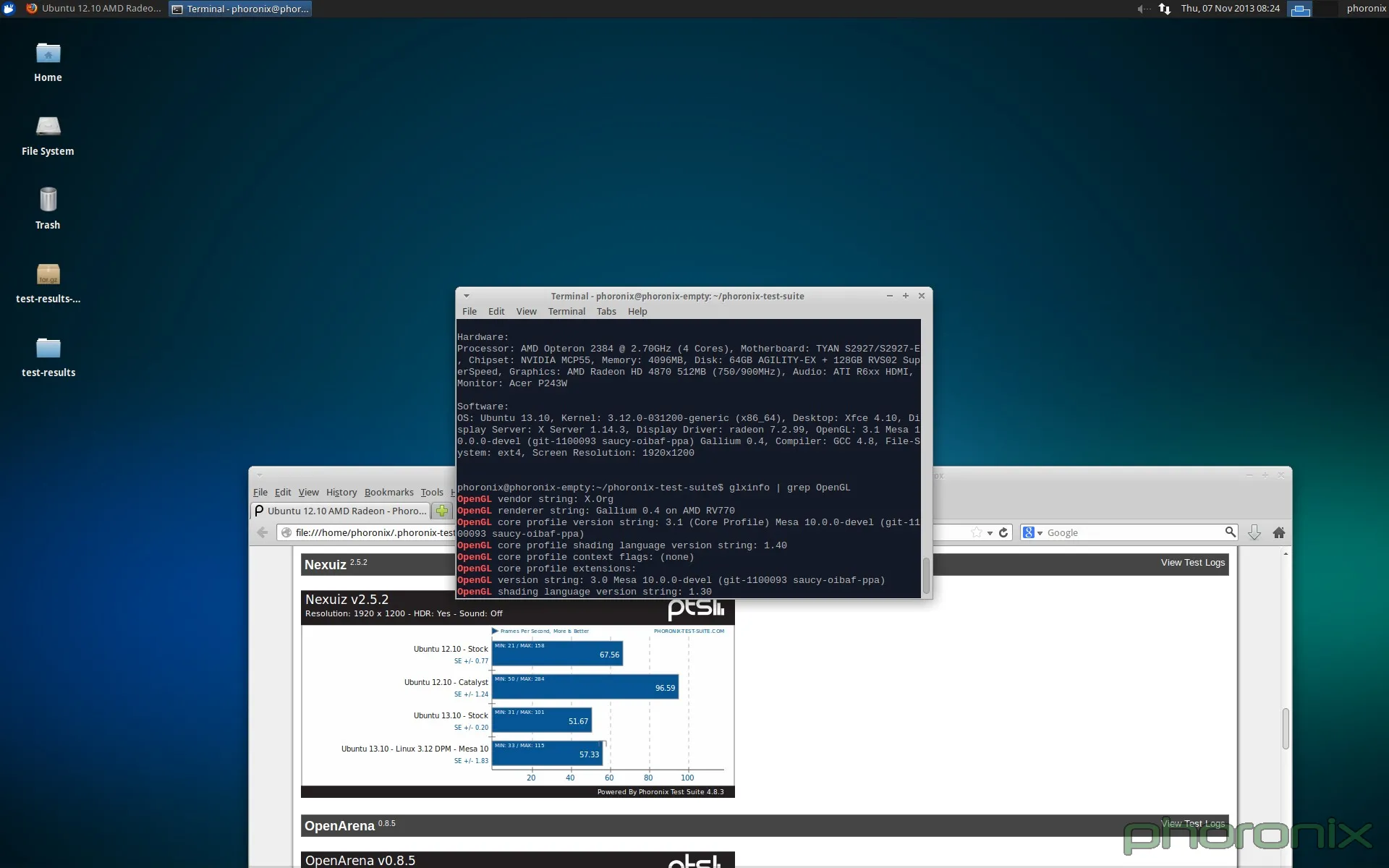Click Ubuntu 12.10 Stock bar 67.56

coord(557,654)
